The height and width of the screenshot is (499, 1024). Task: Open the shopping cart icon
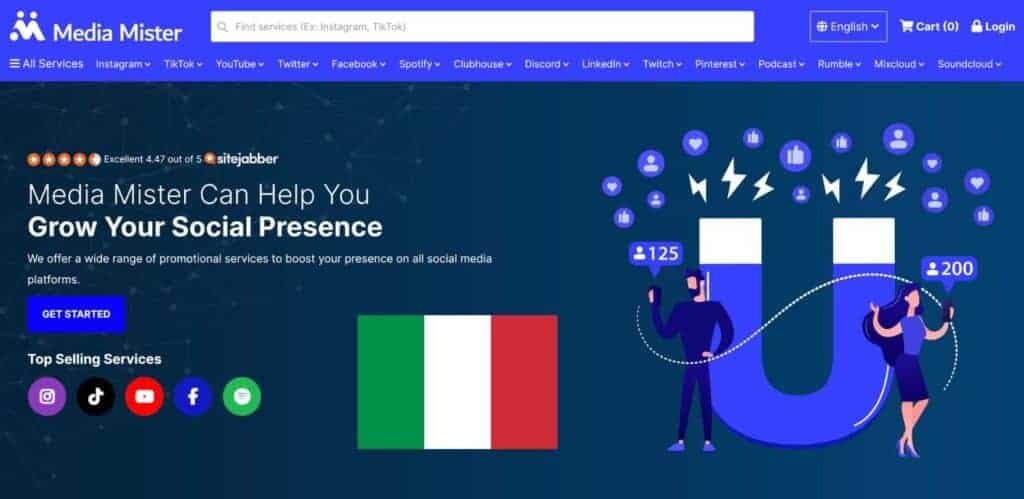(906, 26)
